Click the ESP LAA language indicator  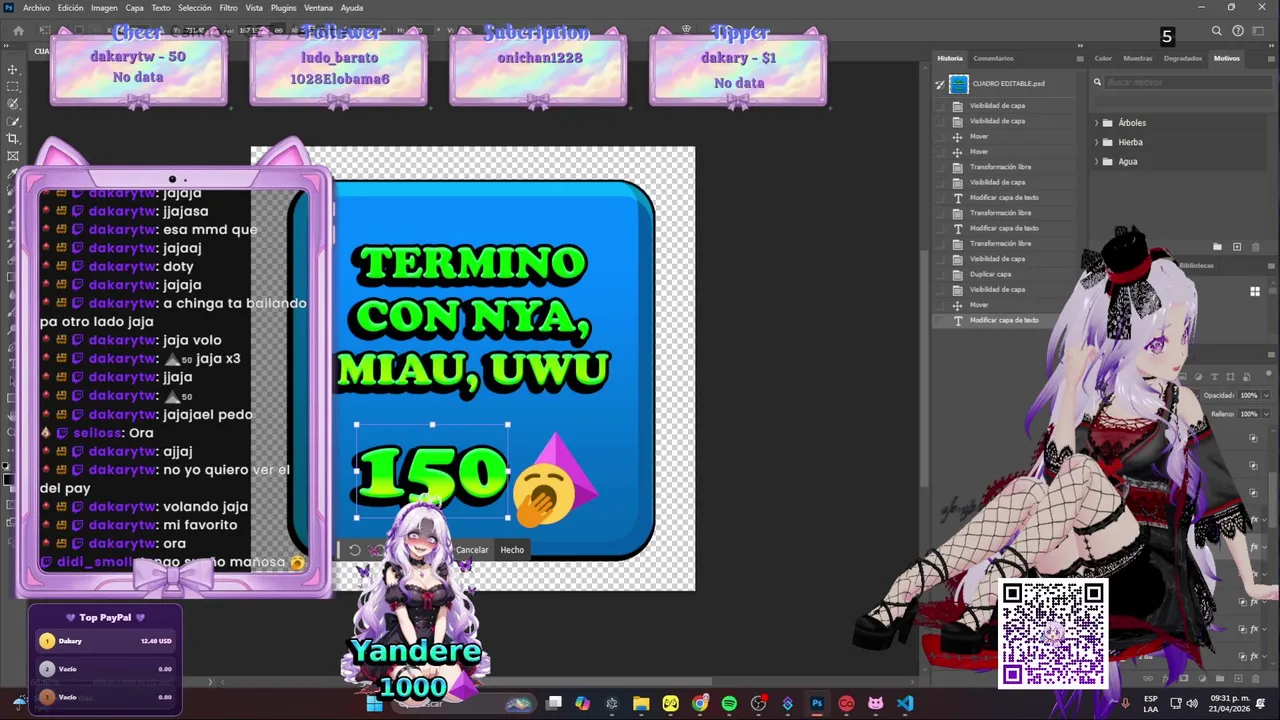1150,703
